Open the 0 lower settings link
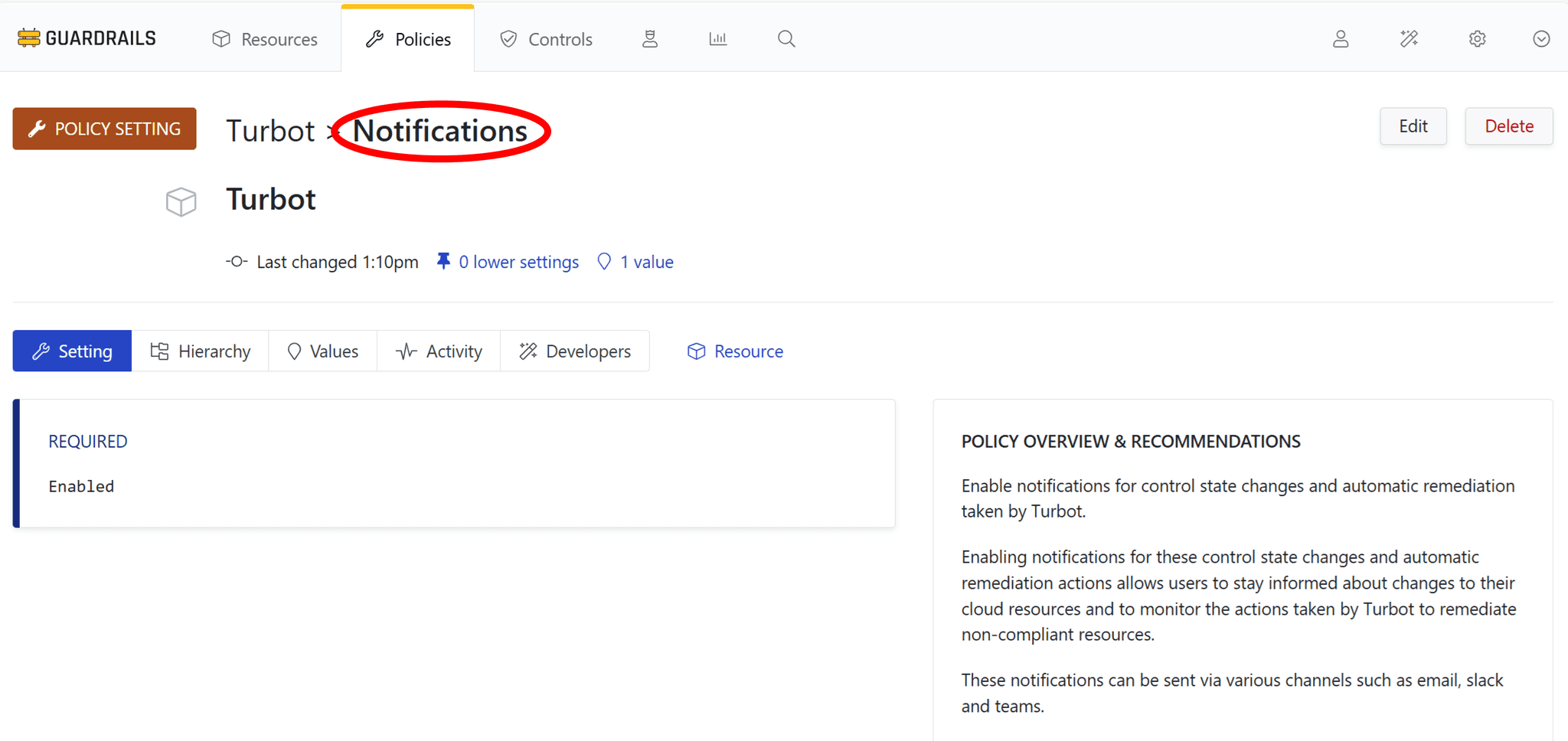The image size is (1568, 741). (518, 261)
